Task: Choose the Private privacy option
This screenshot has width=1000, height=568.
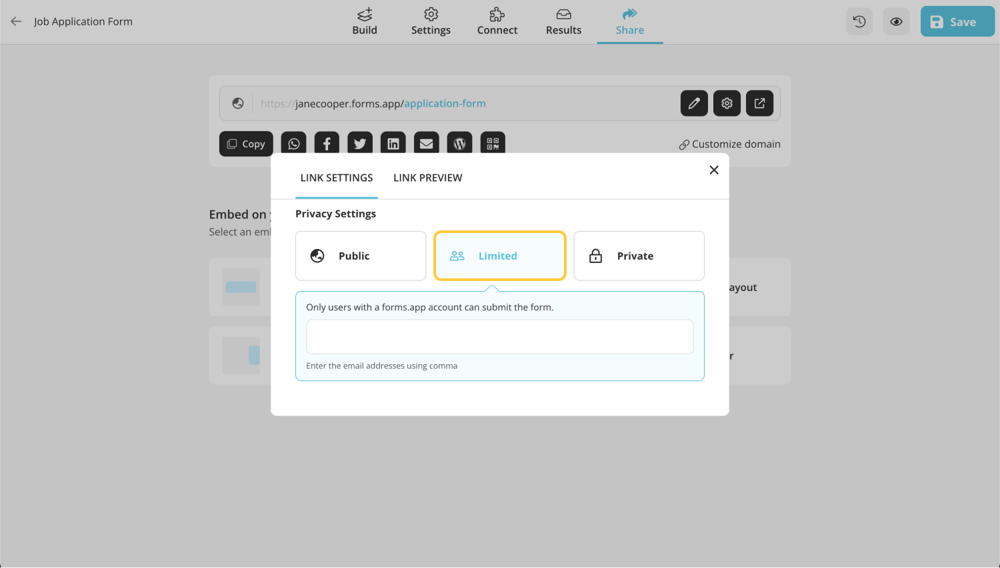Action: pos(639,256)
